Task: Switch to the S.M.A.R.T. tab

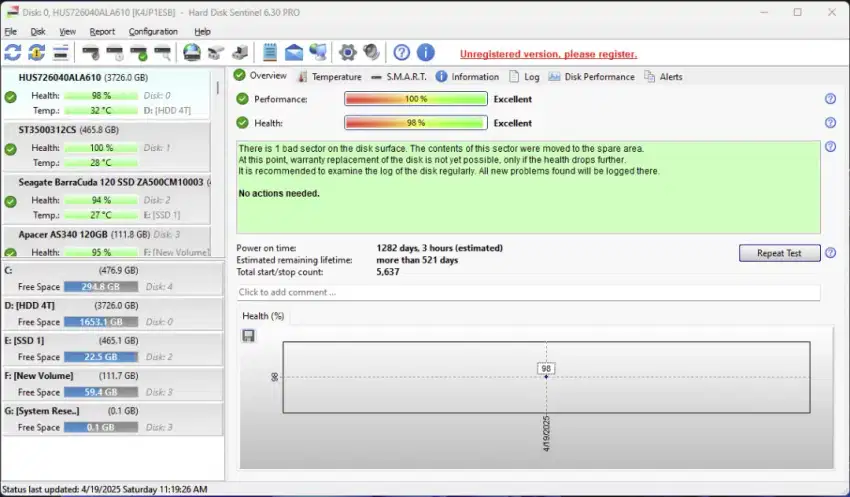Action: coord(399,76)
